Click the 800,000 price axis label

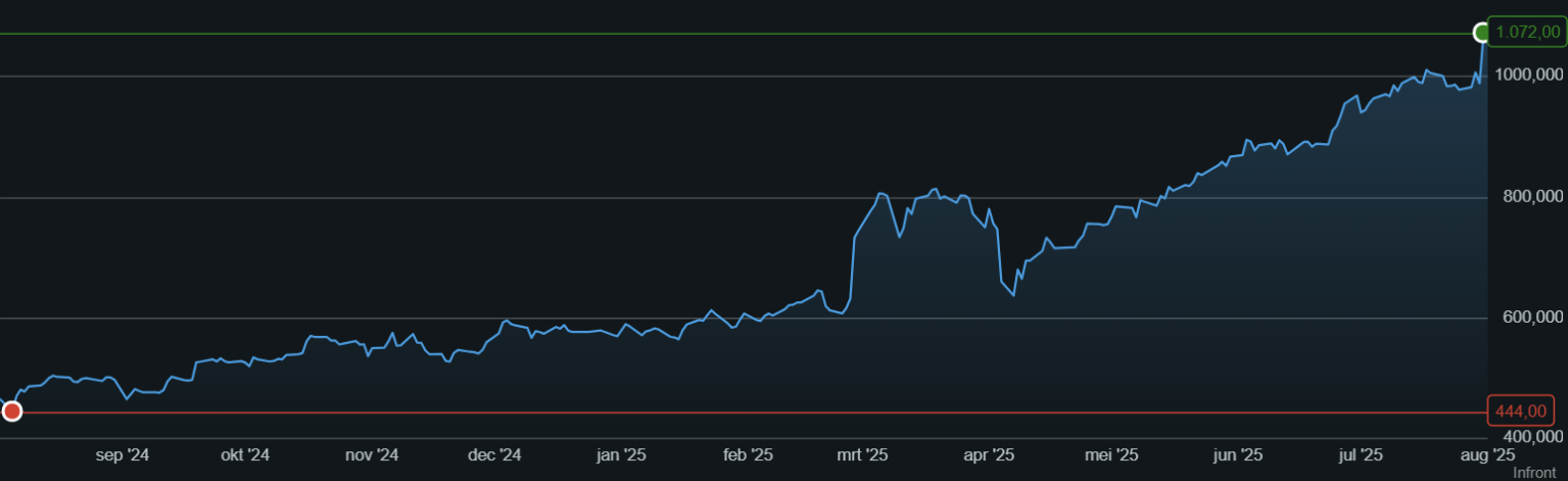coord(1532,197)
